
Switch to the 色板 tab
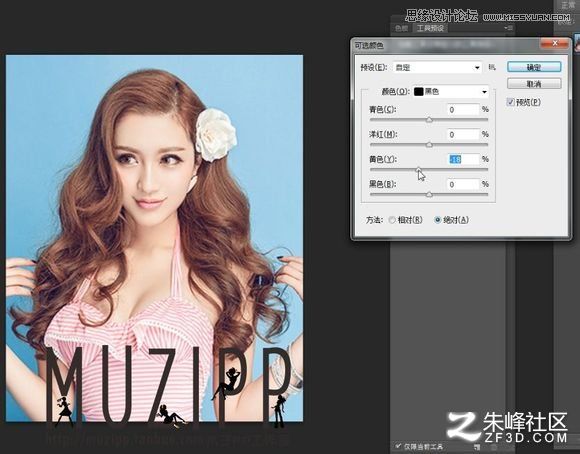(401, 28)
